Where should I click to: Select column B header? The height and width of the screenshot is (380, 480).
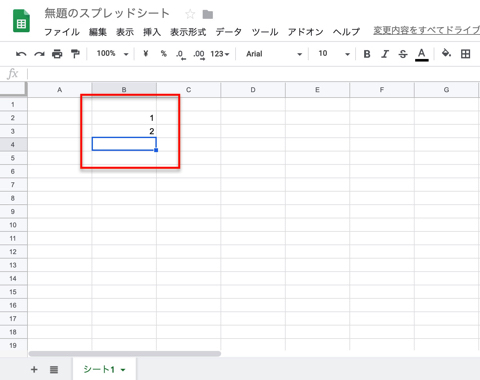pyautogui.click(x=124, y=90)
